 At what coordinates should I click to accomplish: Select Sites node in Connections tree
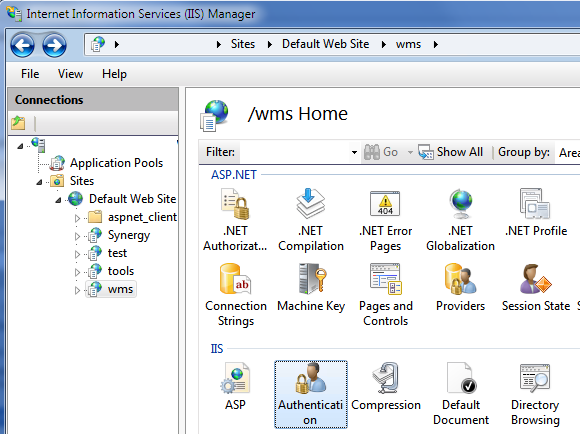(82, 181)
